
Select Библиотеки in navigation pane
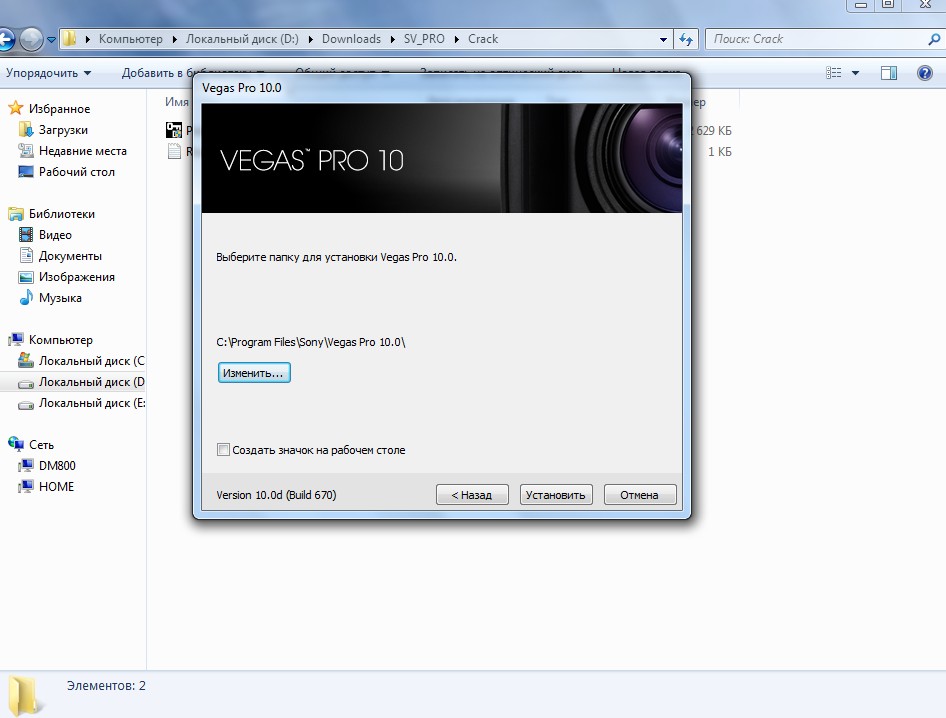(62, 214)
